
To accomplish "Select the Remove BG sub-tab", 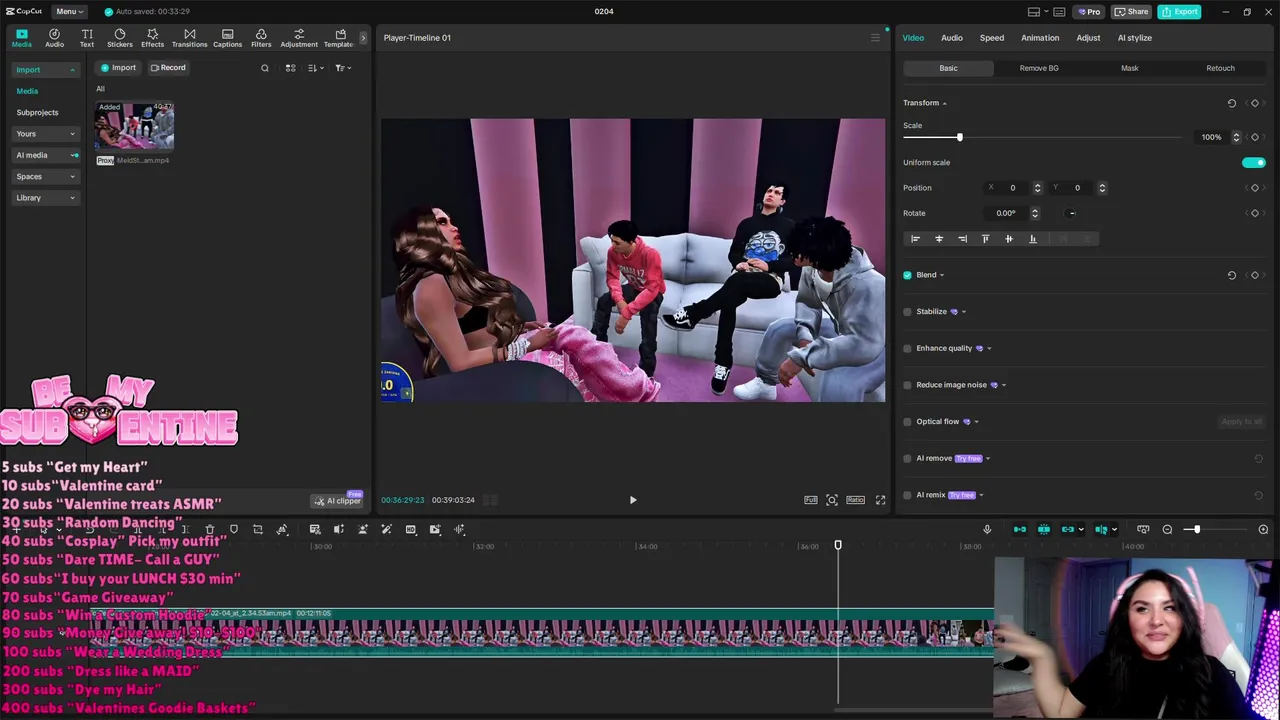I will [x=1039, y=68].
